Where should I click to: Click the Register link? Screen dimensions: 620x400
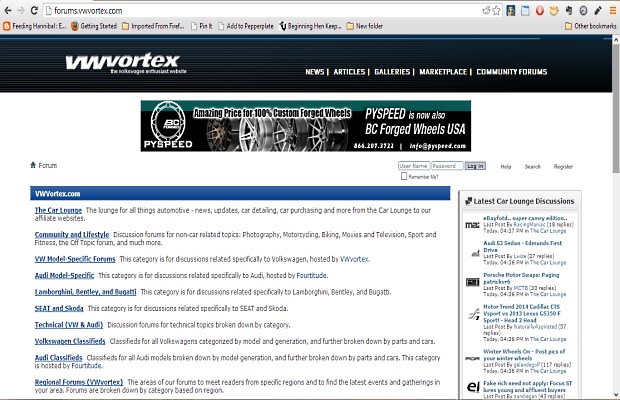(563, 166)
